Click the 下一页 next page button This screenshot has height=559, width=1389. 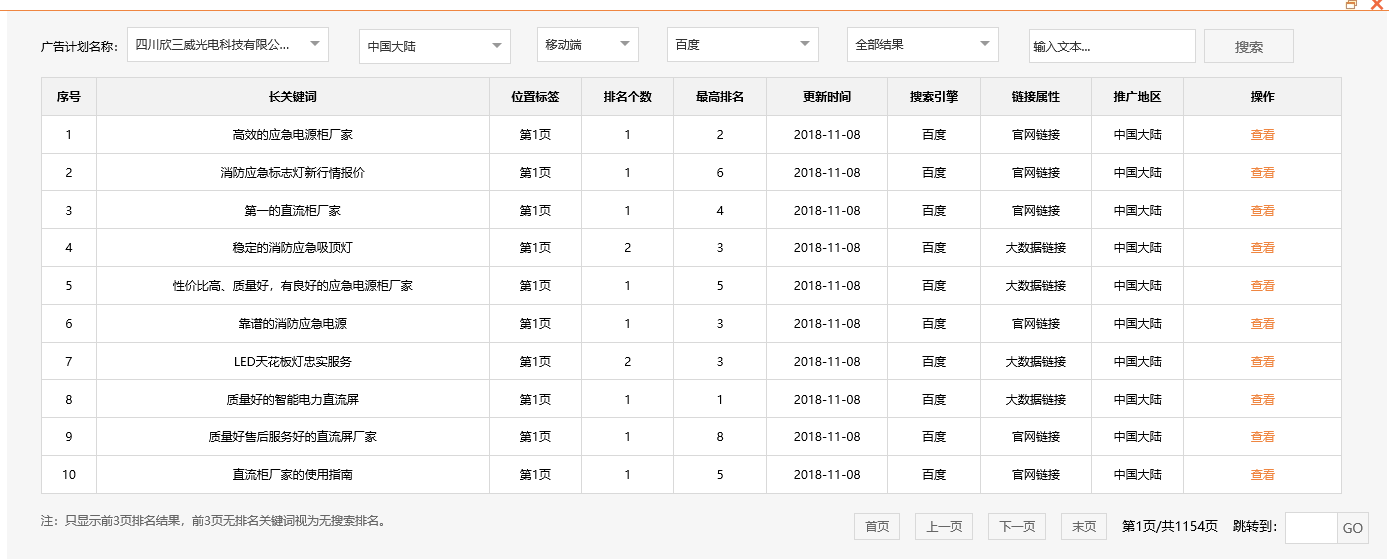click(x=1017, y=526)
